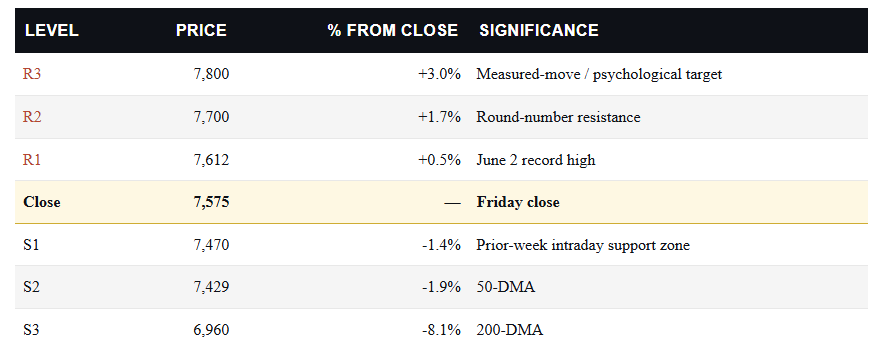Click 'Prior-week intraday support zone' text
The image size is (883, 361).
583,245
